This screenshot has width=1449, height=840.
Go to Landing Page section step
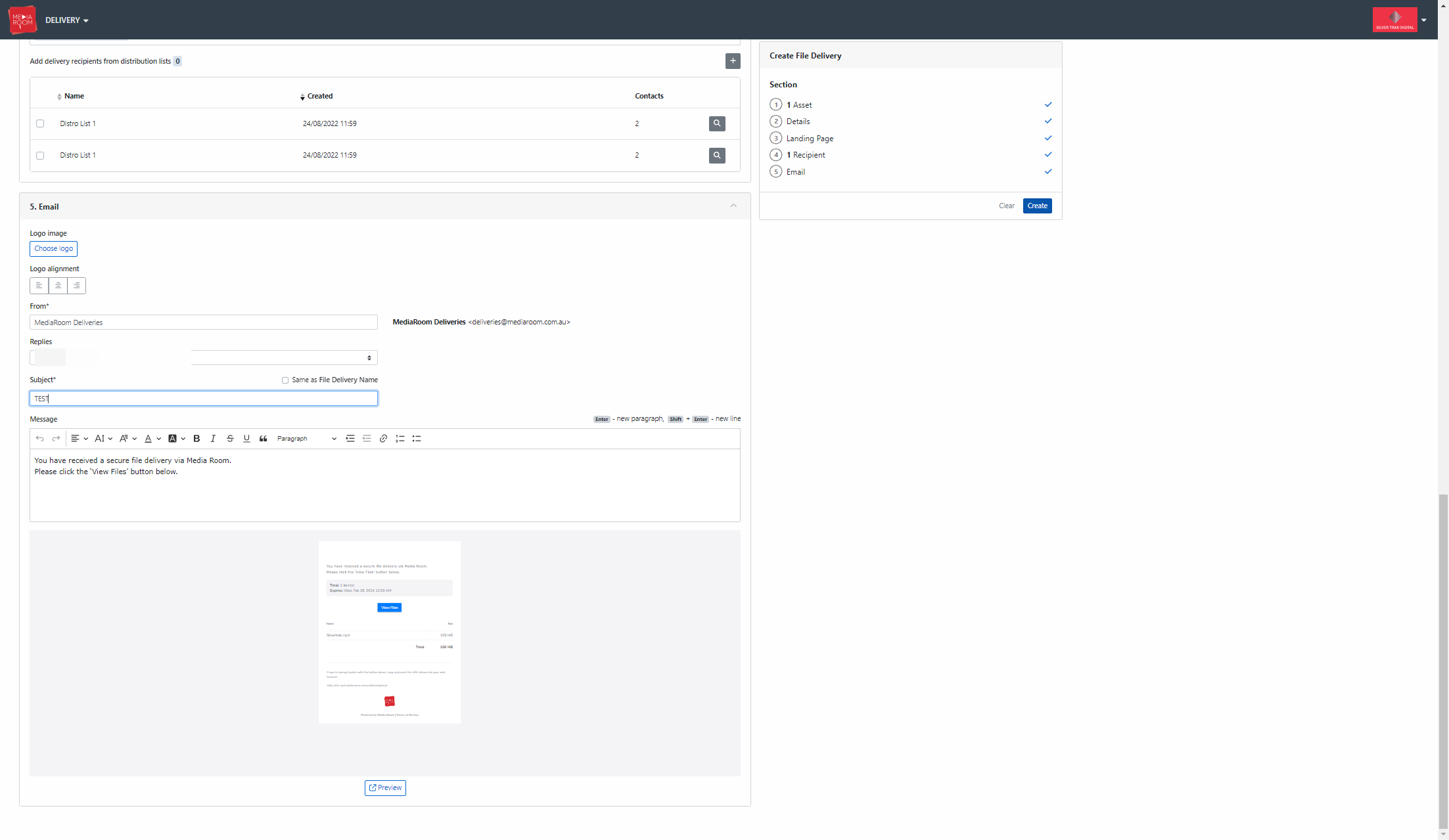(810, 139)
